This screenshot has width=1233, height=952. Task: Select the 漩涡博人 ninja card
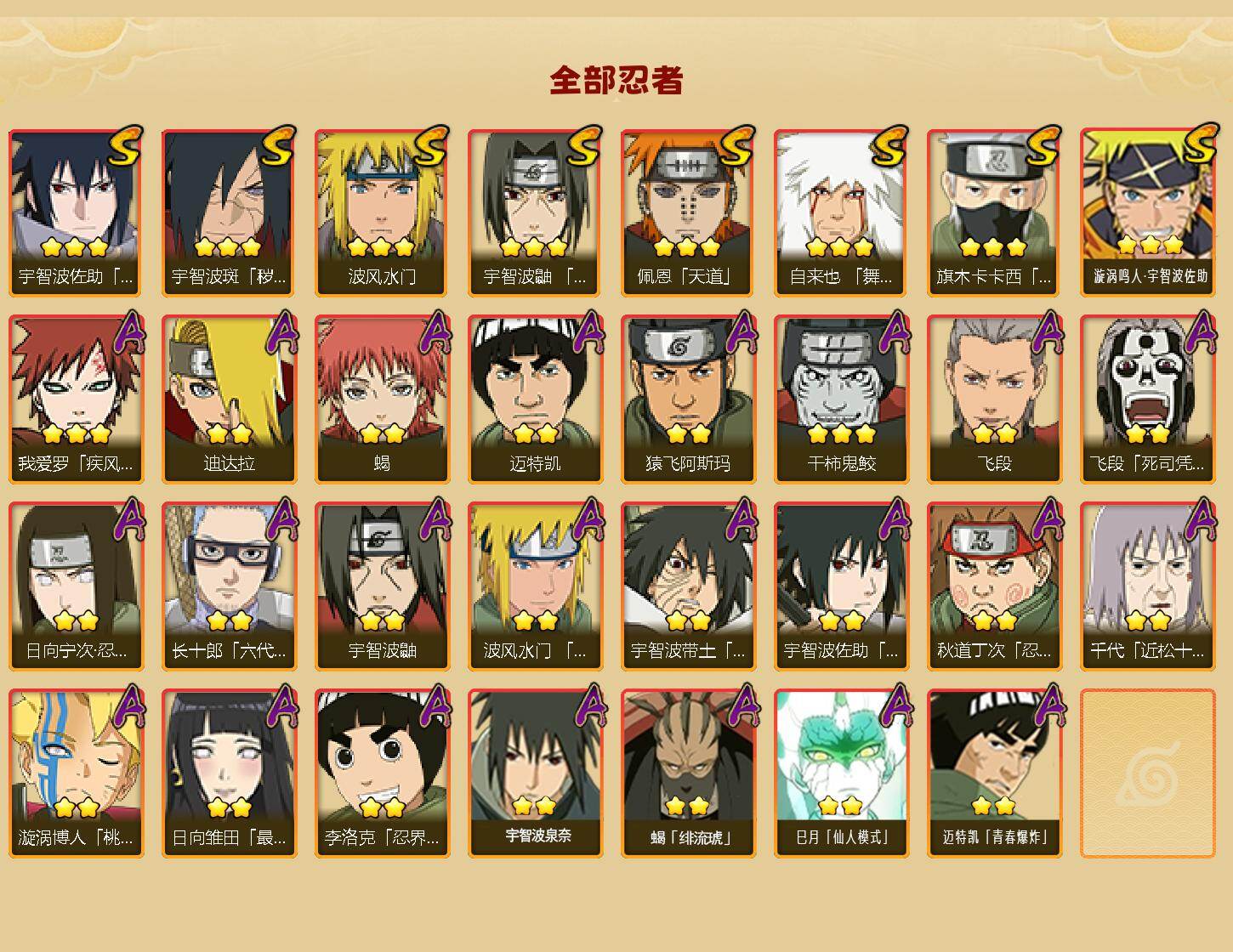pos(76,773)
